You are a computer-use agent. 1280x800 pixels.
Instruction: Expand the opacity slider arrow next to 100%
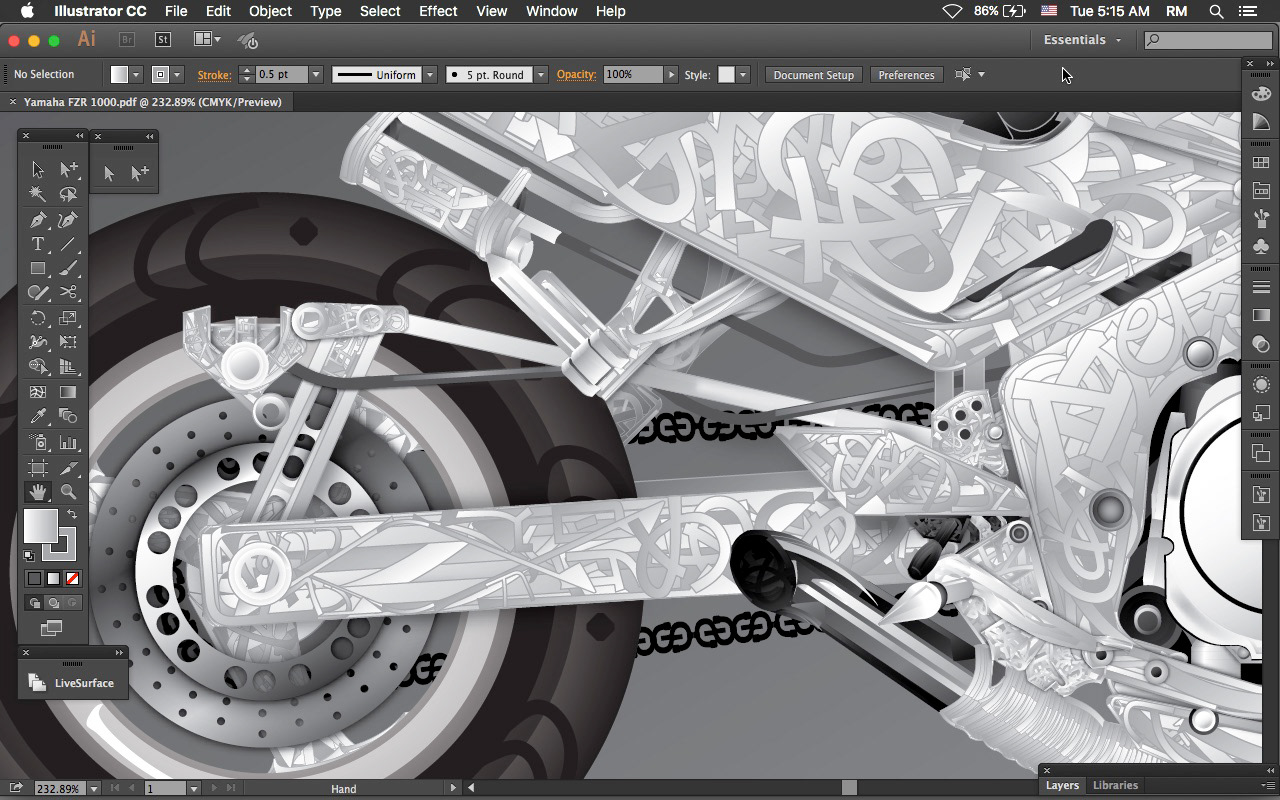671,75
